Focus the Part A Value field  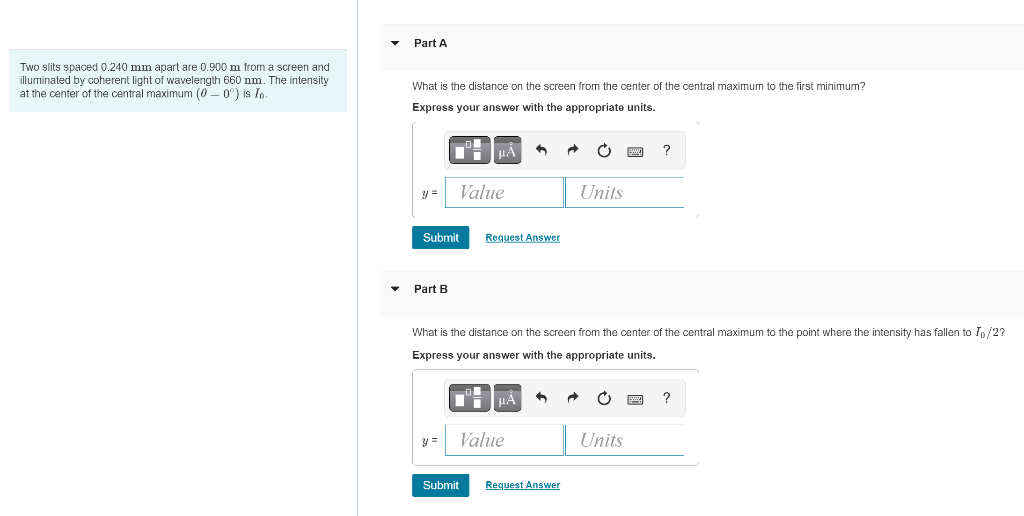pyautogui.click(x=504, y=193)
